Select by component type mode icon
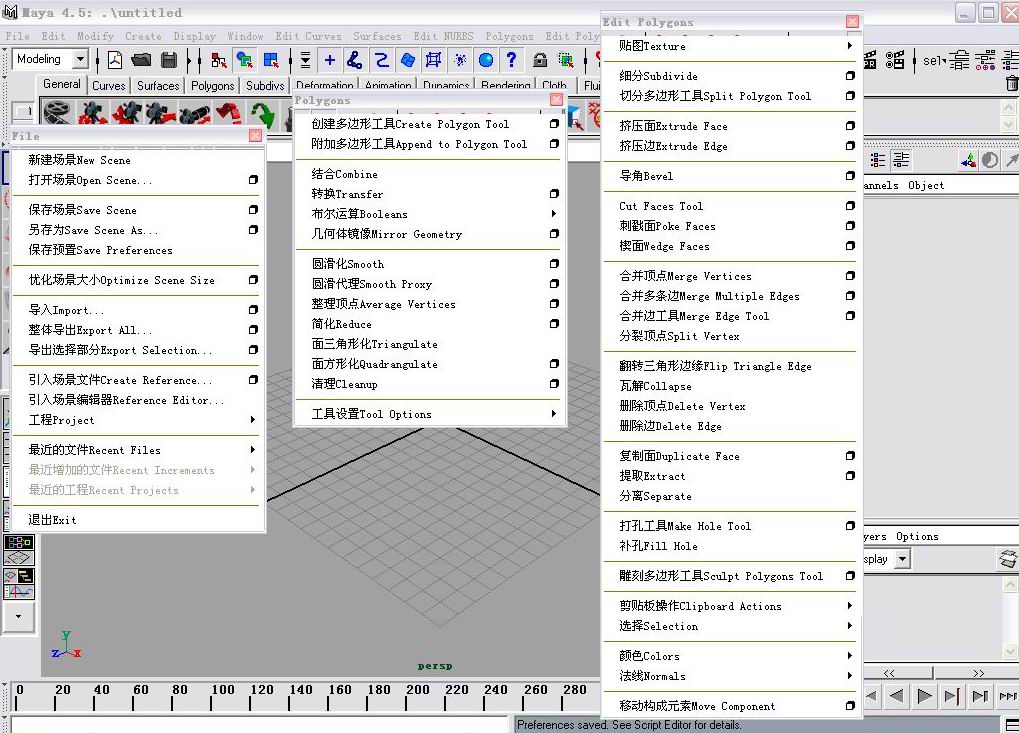The height and width of the screenshot is (733, 1019). pos(272,60)
